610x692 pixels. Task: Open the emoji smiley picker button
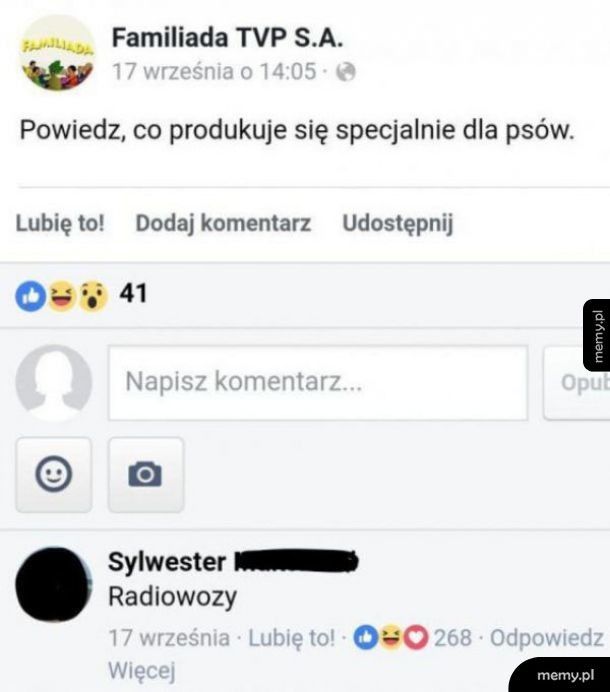(x=54, y=474)
